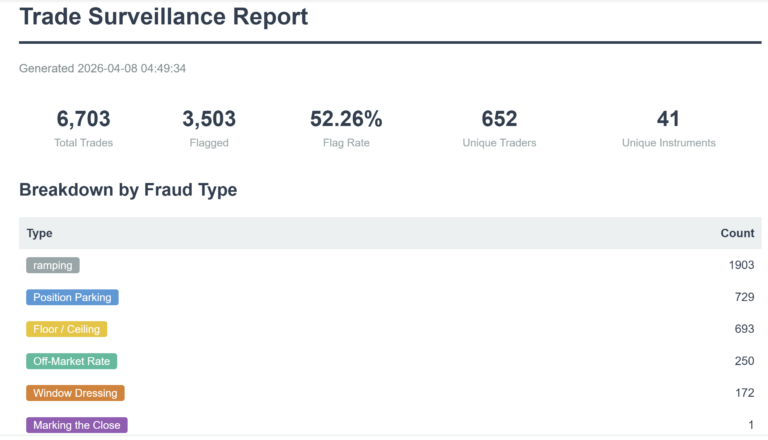Select the green Off-Market Rate tag
Viewport: 768px width, 440px height.
pyautogui.click(x=72, y=361)
